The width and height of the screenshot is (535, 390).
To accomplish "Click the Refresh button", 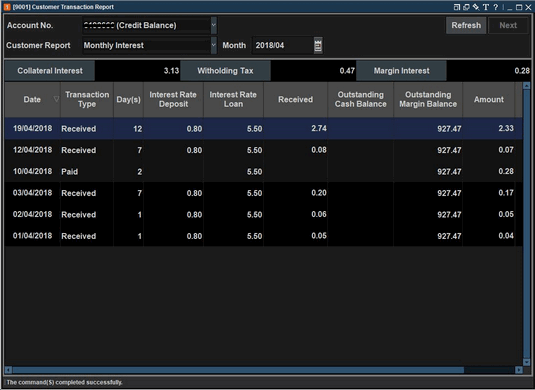I will [466, 25].
